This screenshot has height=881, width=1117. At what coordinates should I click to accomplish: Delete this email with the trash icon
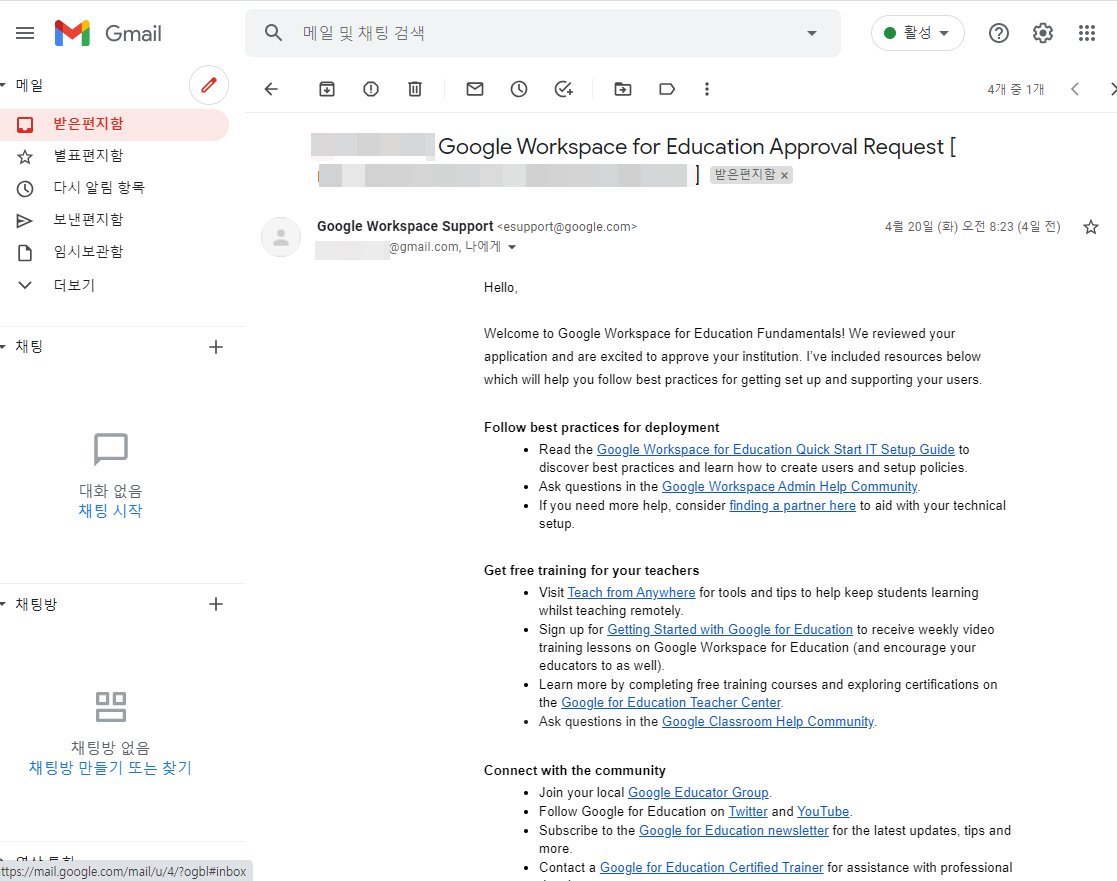tap(415, 89)
